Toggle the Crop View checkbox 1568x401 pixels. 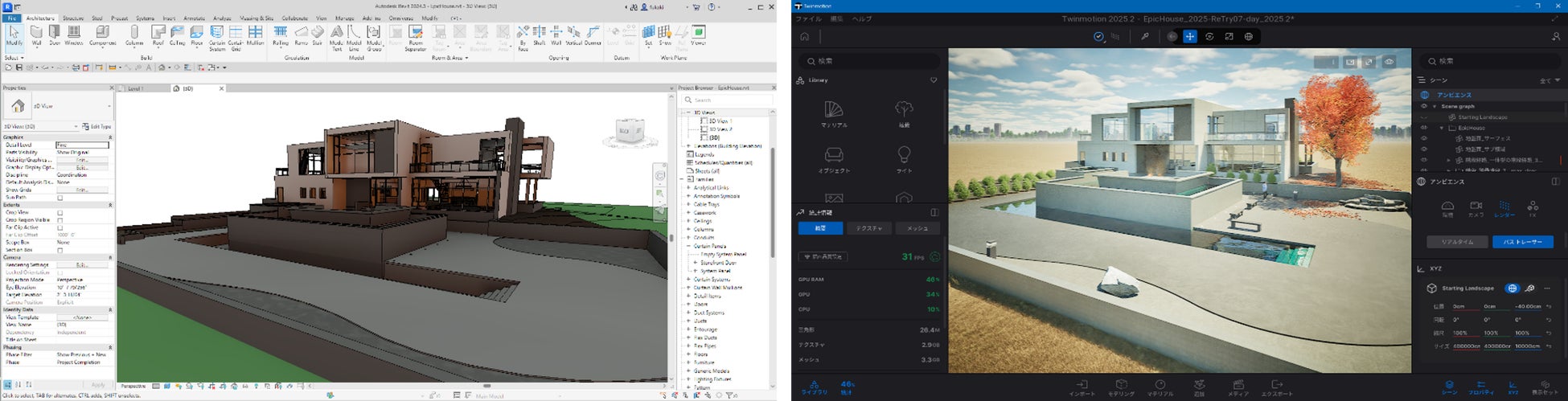pos(60,213)
